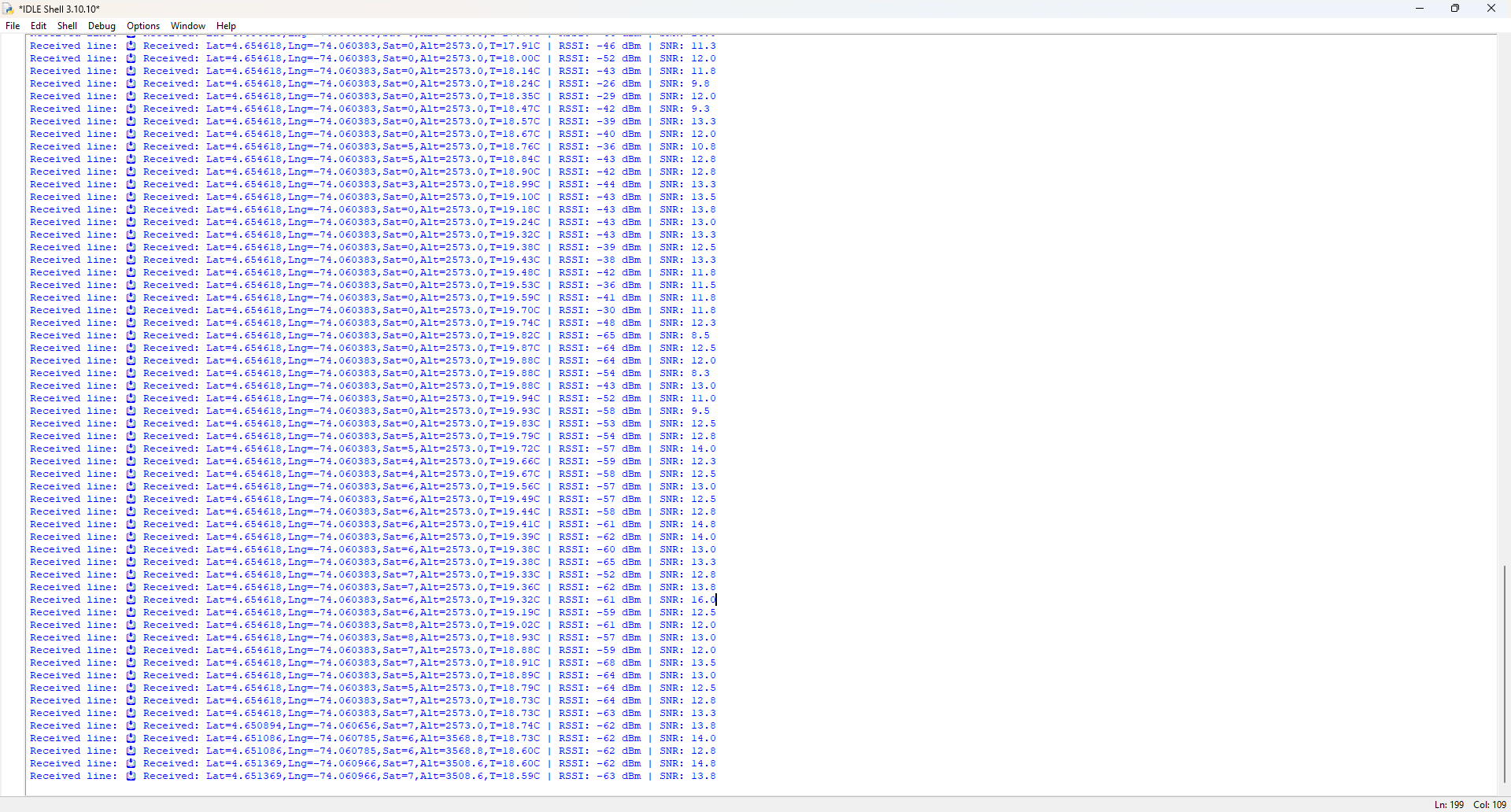This screenshot has width=1511, height=812.
Task: Click 'RSSI: -41 dBm' on the T=19.59C row
Action: pos(600,297)
